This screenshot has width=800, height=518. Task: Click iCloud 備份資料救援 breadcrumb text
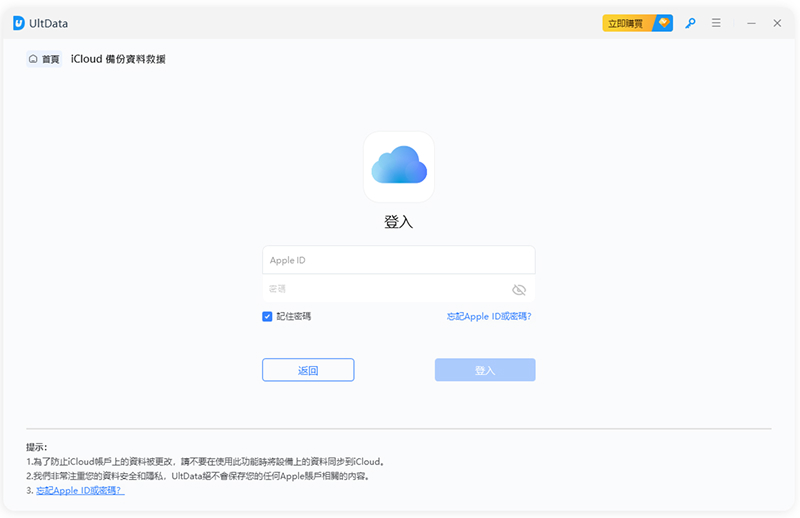pos(118,59)
